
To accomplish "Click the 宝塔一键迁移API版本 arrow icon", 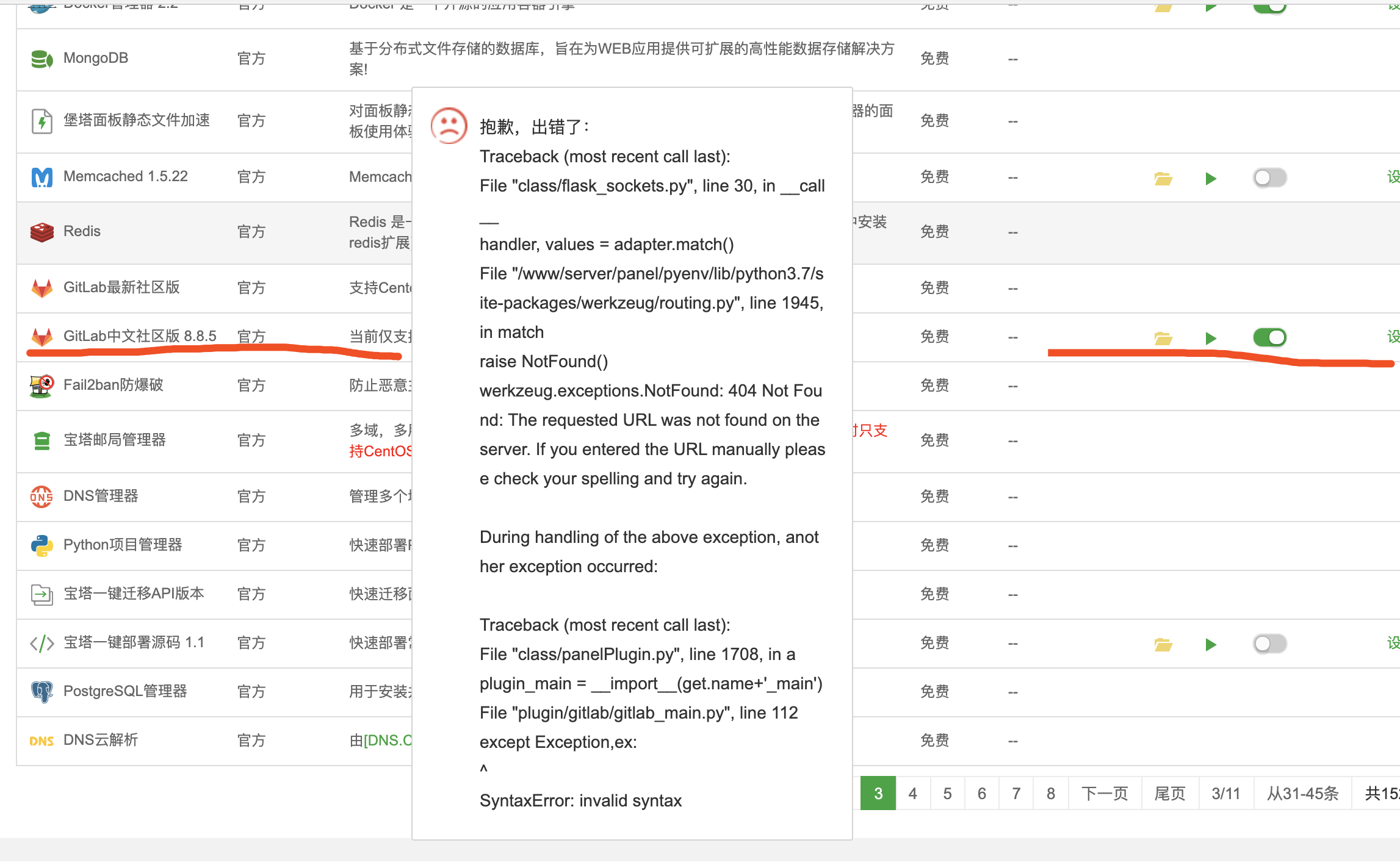I will tap(41, 594).
